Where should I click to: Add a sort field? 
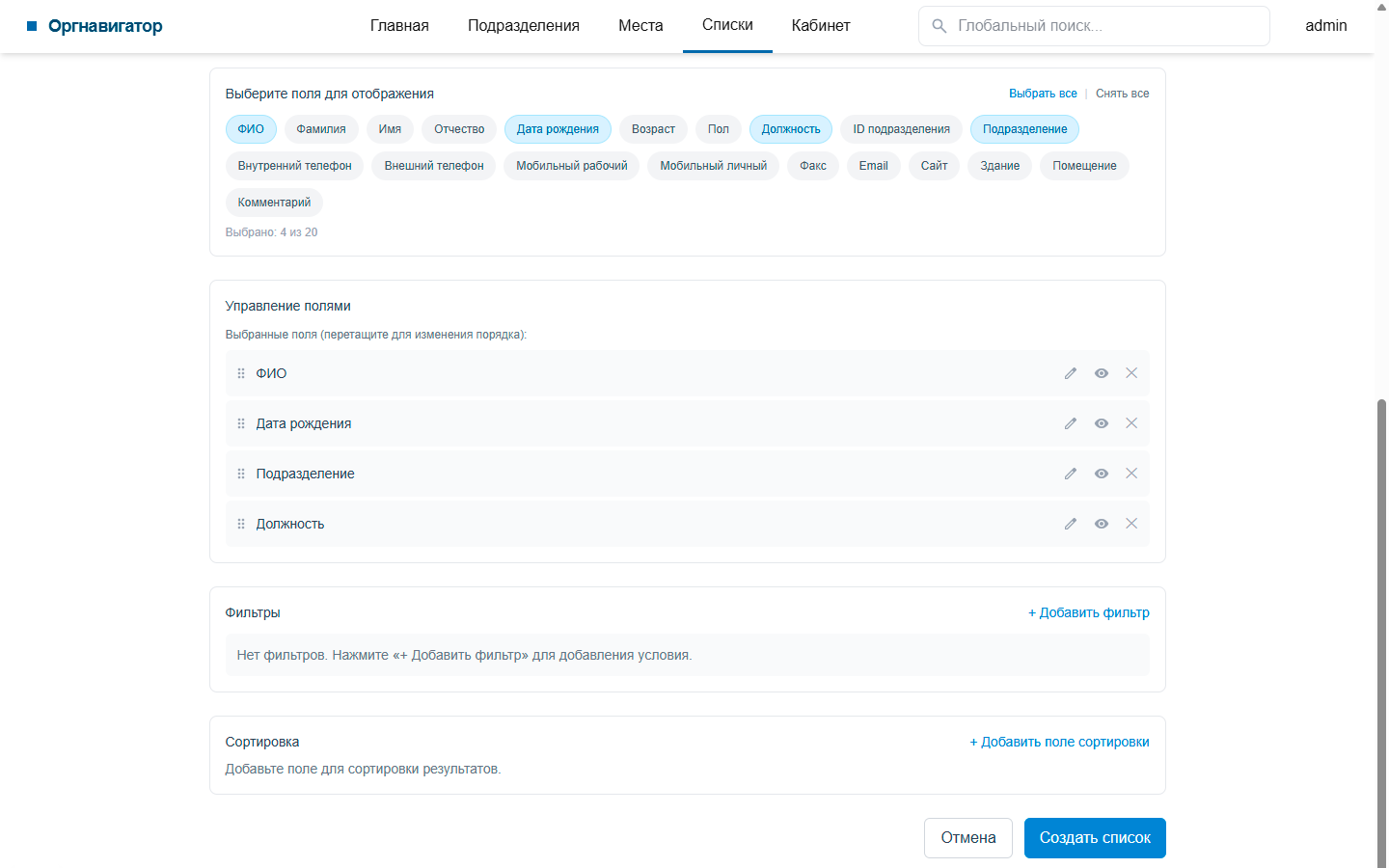(x=1059, y=742)
